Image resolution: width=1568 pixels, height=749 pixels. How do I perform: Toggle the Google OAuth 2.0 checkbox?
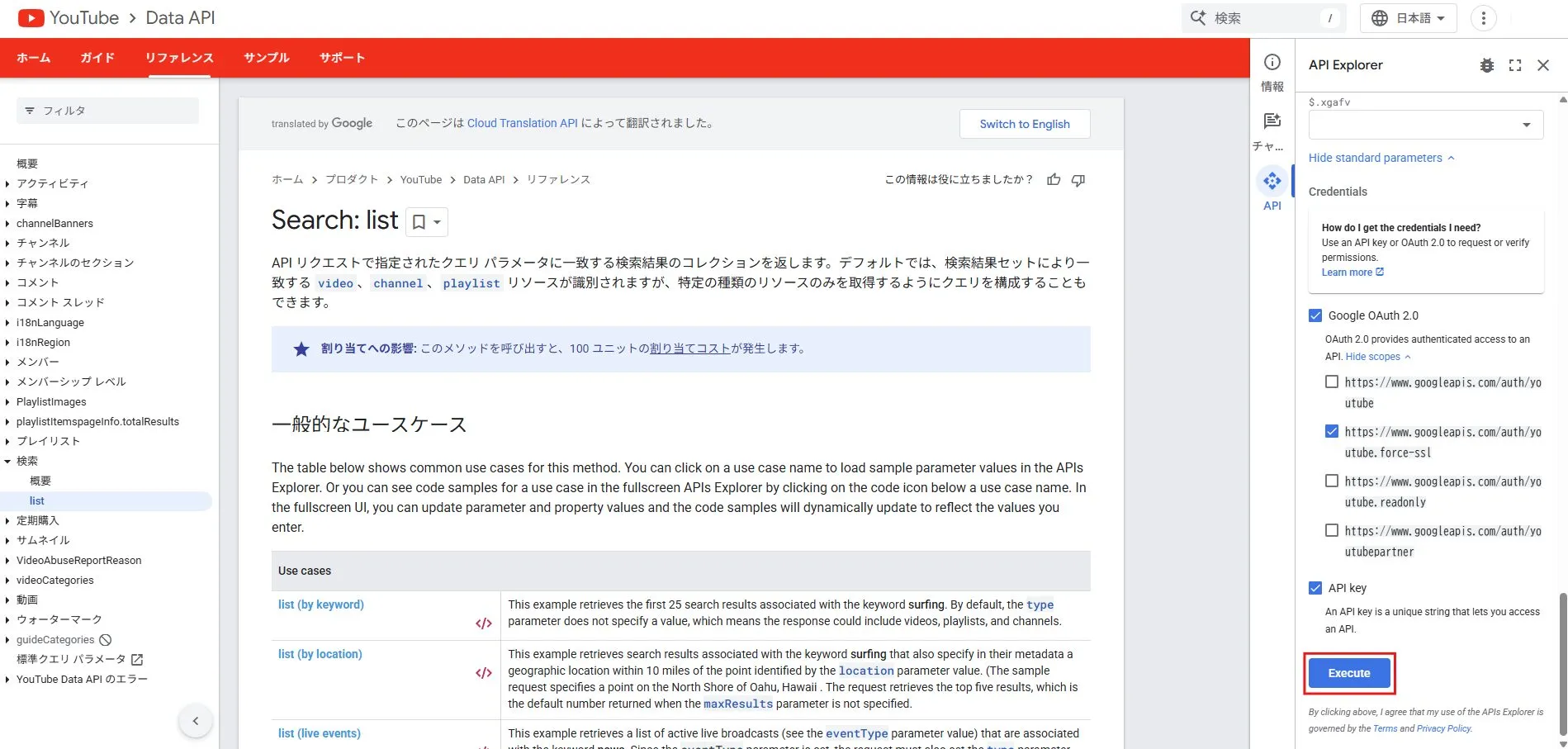click(x=1315, y=315)
